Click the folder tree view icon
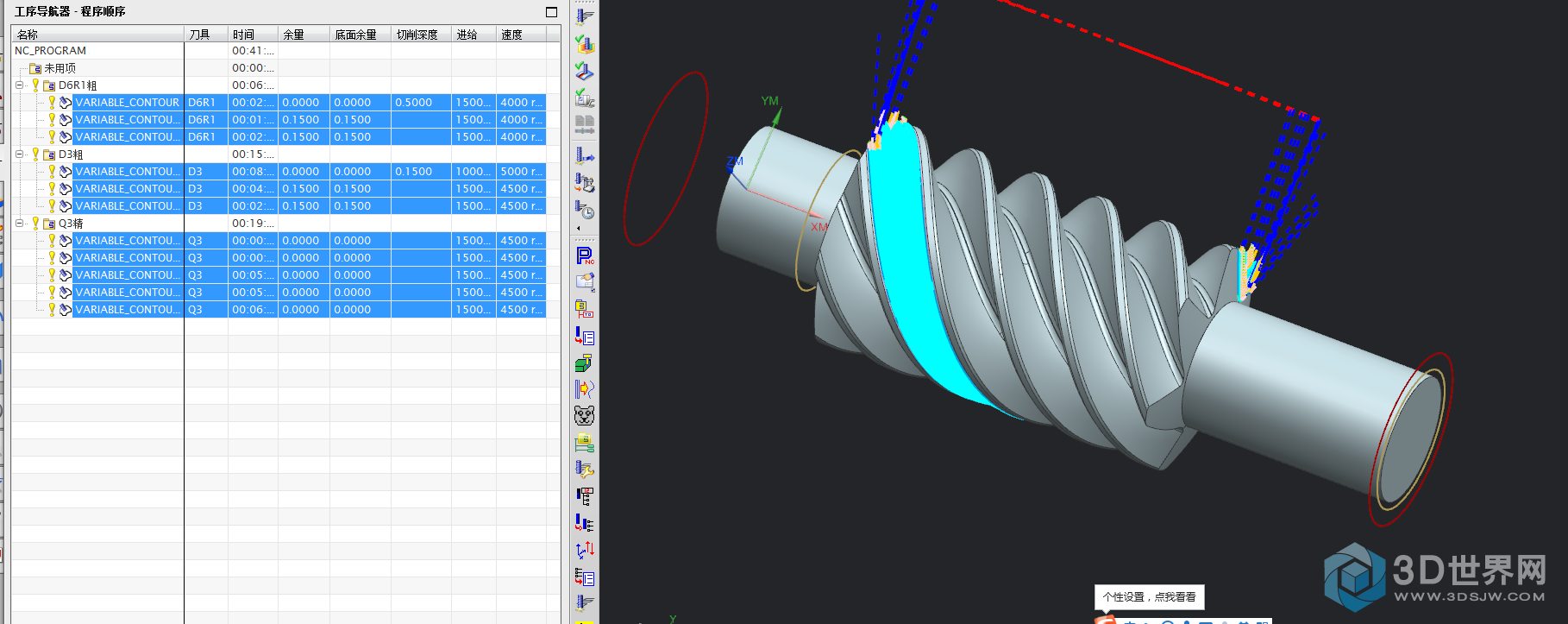This screenshot has height=624, width=1568. [585, 444]
